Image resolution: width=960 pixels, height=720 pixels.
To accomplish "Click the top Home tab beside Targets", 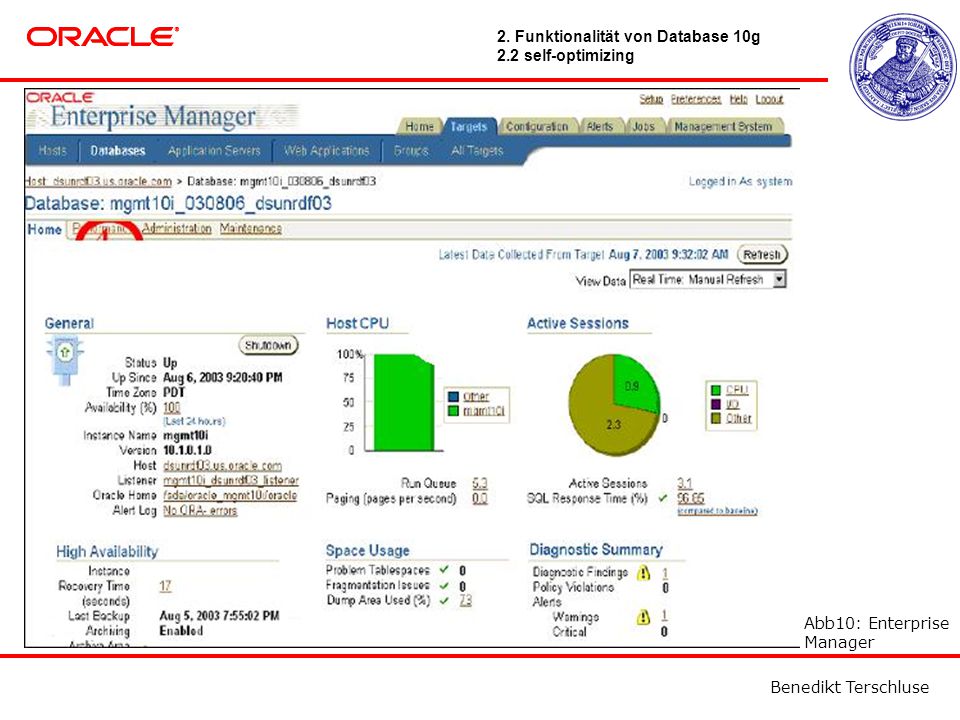I will [x=419, y=127].
